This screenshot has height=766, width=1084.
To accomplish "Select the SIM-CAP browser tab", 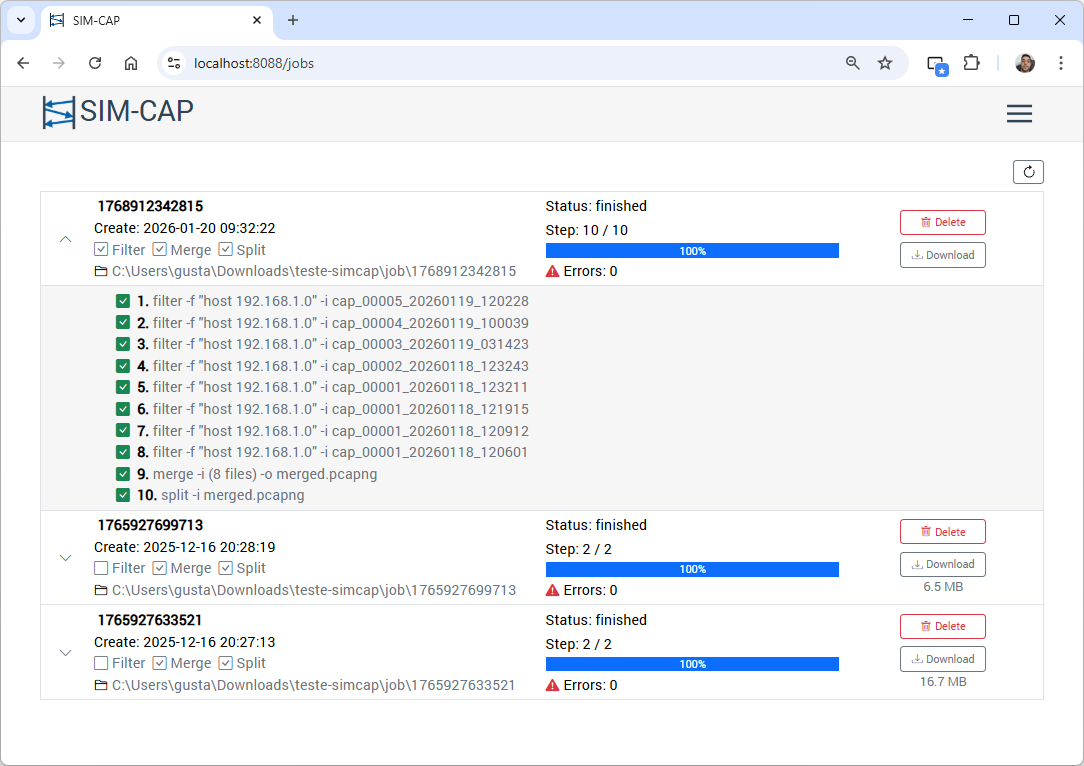I will [x=150, y=20].
